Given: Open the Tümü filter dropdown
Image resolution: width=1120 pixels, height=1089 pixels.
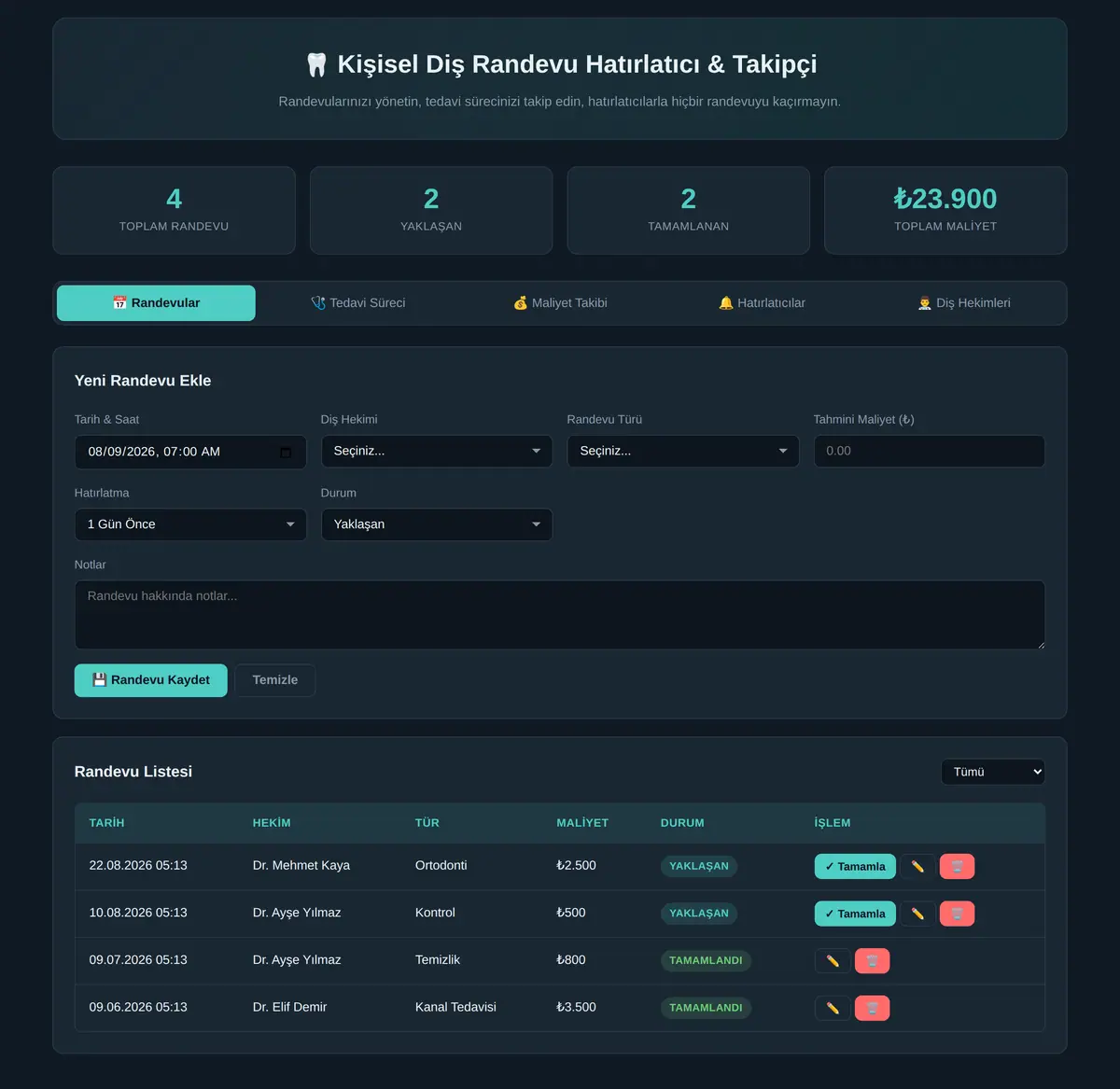Looking at the screenshot, I should [993, 772].
